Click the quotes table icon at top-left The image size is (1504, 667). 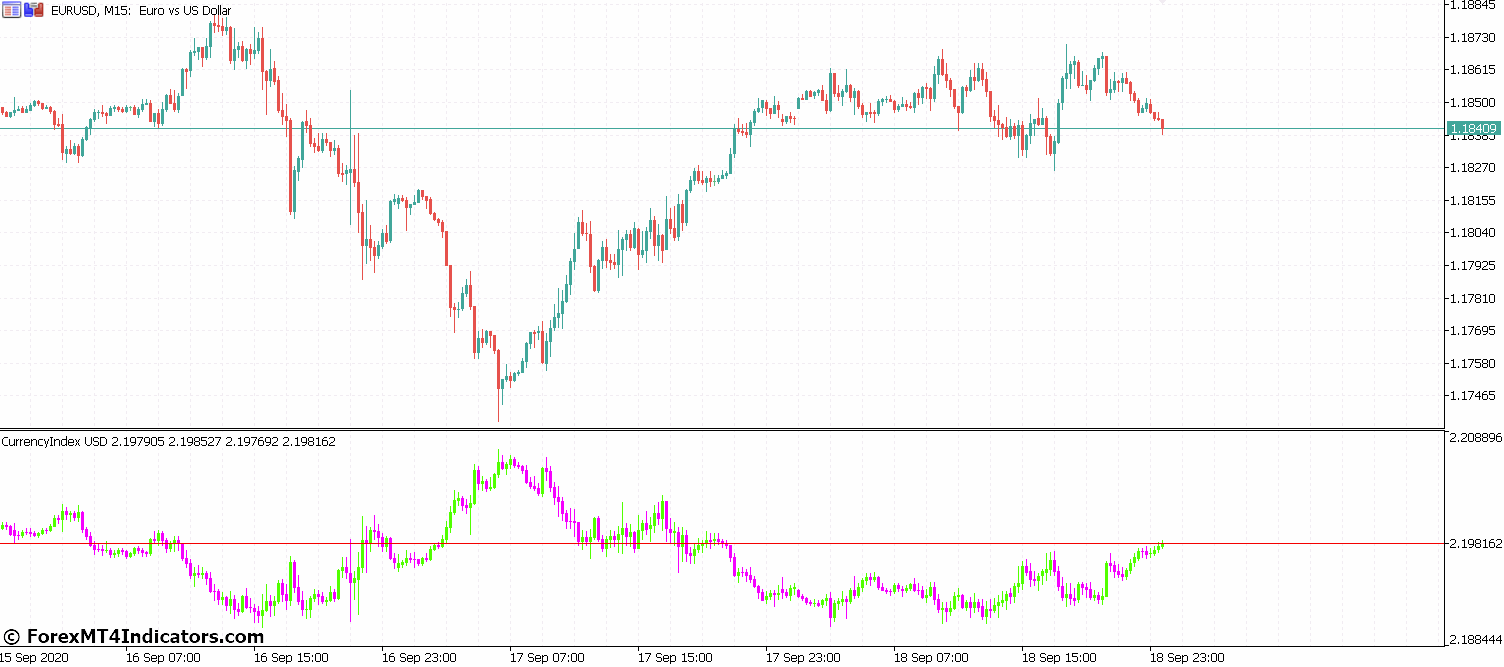click(x=10, y=10)
